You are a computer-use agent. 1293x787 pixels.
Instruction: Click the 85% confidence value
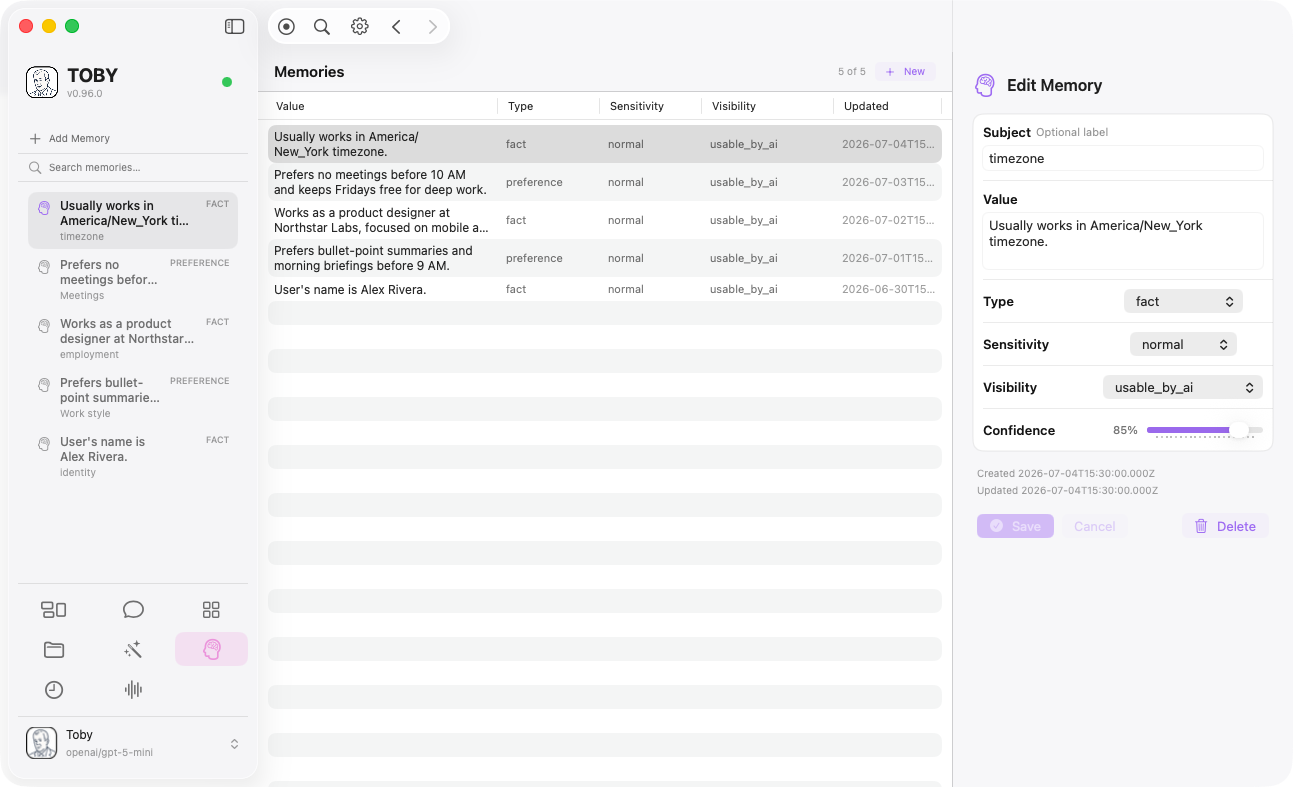coord(1125,430)
